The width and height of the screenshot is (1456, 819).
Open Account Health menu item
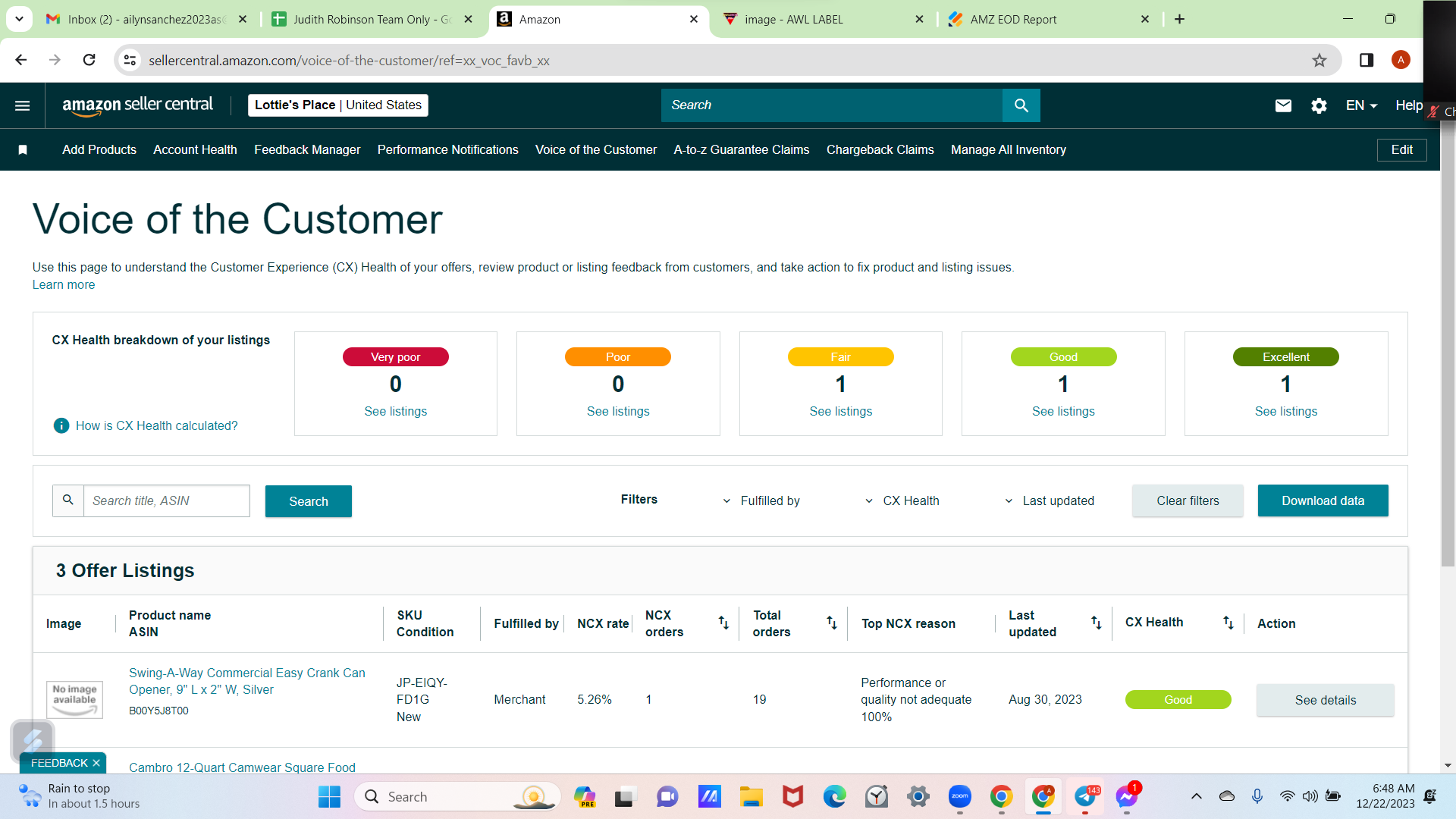(x=195, y=150)
